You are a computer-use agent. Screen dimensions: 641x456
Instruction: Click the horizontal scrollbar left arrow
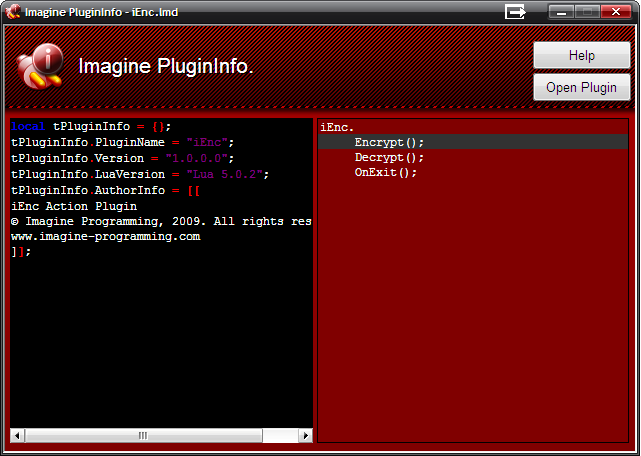point(17,436)
